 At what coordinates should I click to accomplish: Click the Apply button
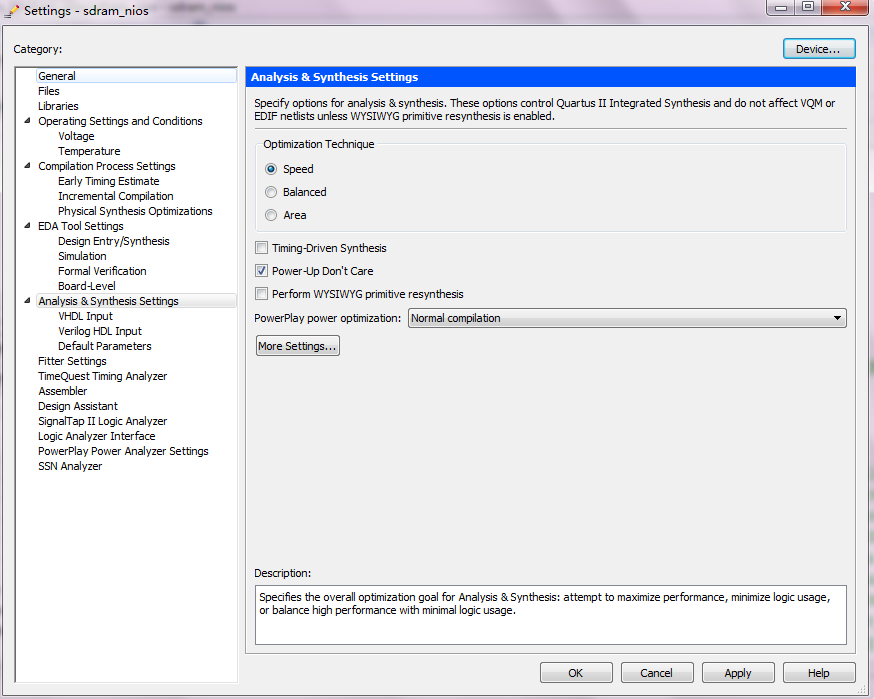click(x=738, y=673)
